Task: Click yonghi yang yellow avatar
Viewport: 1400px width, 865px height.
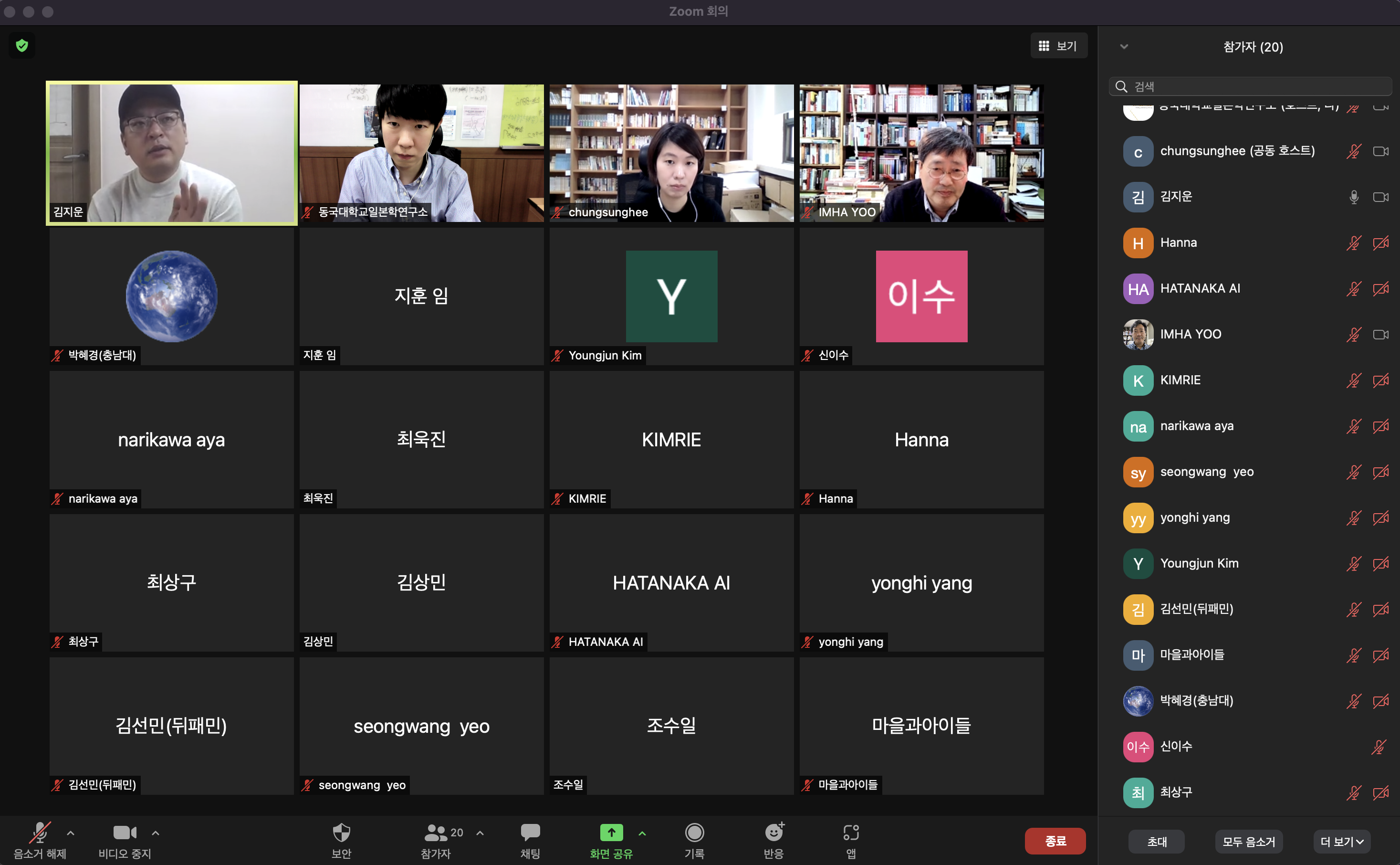Action: point(1138,518)
